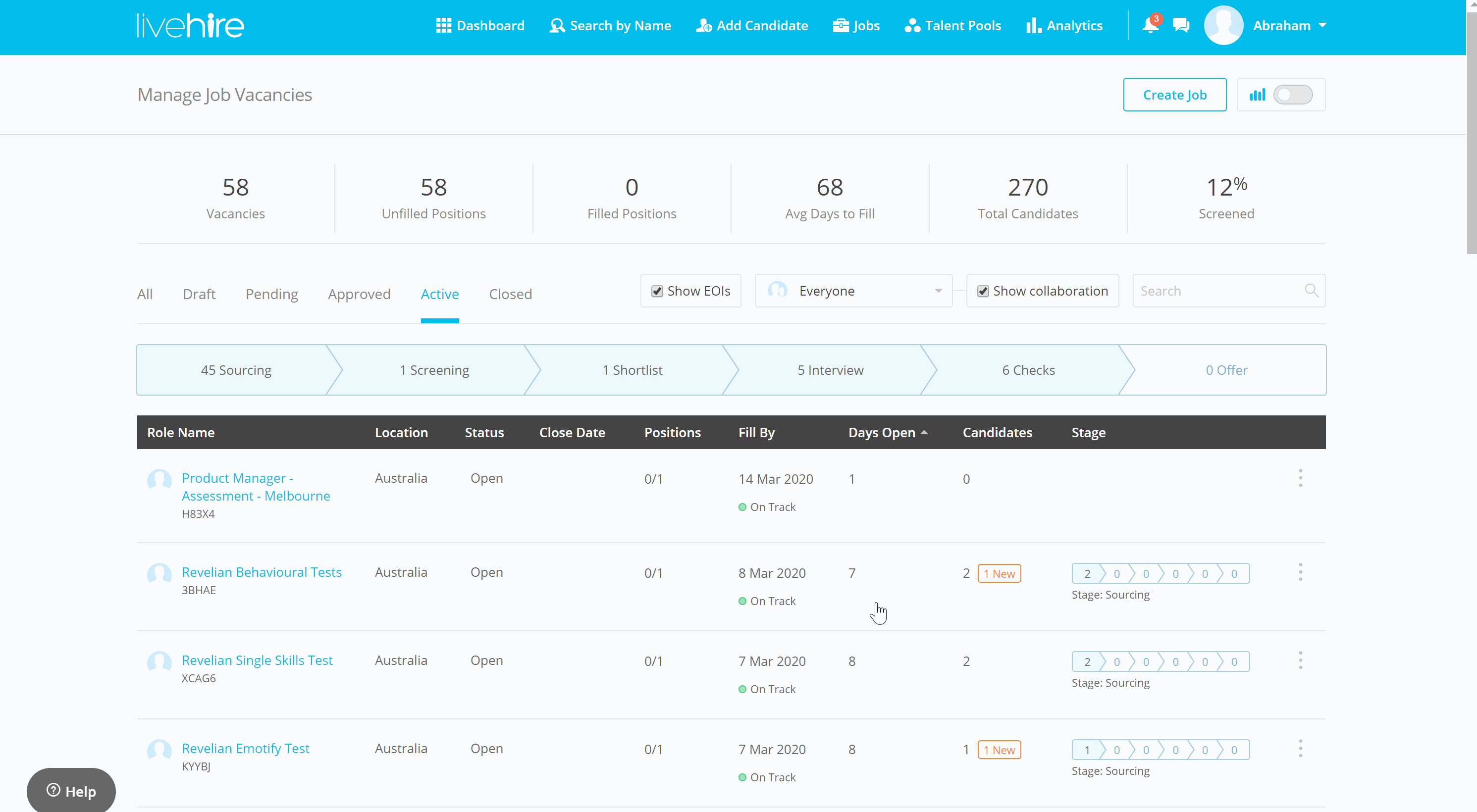Click the LiveHire logo
The width and height of the screenshot is (1477, 812).
[190, 26]
